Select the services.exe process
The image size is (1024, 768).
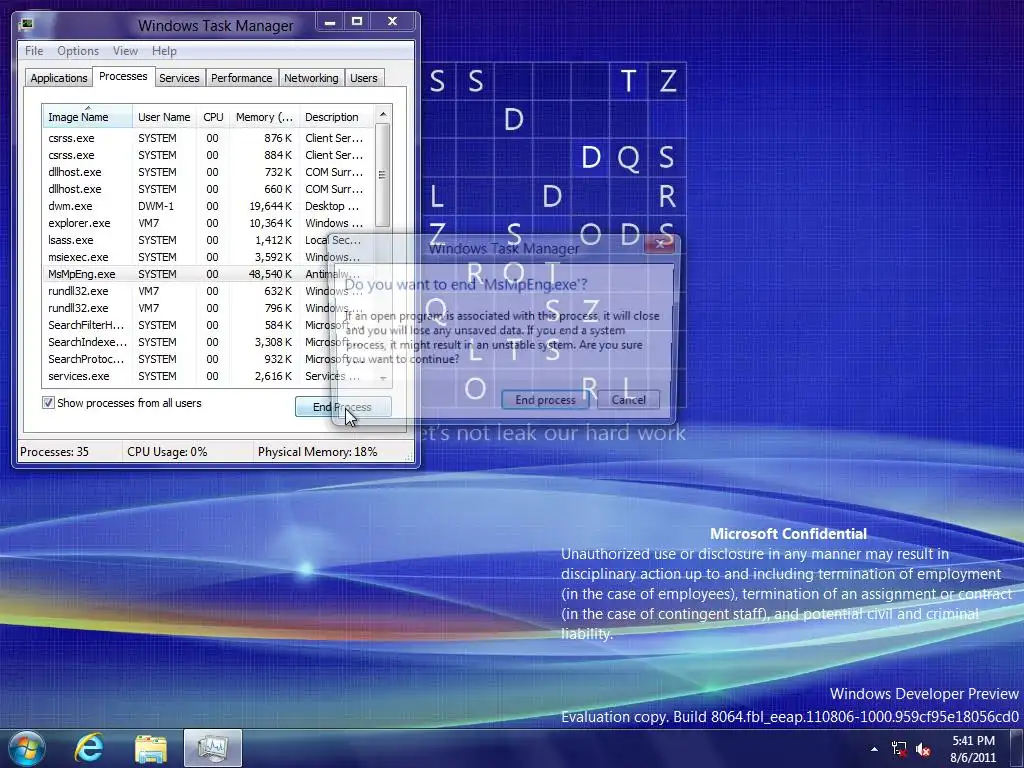pyautogui.click(x=208, y=376)
